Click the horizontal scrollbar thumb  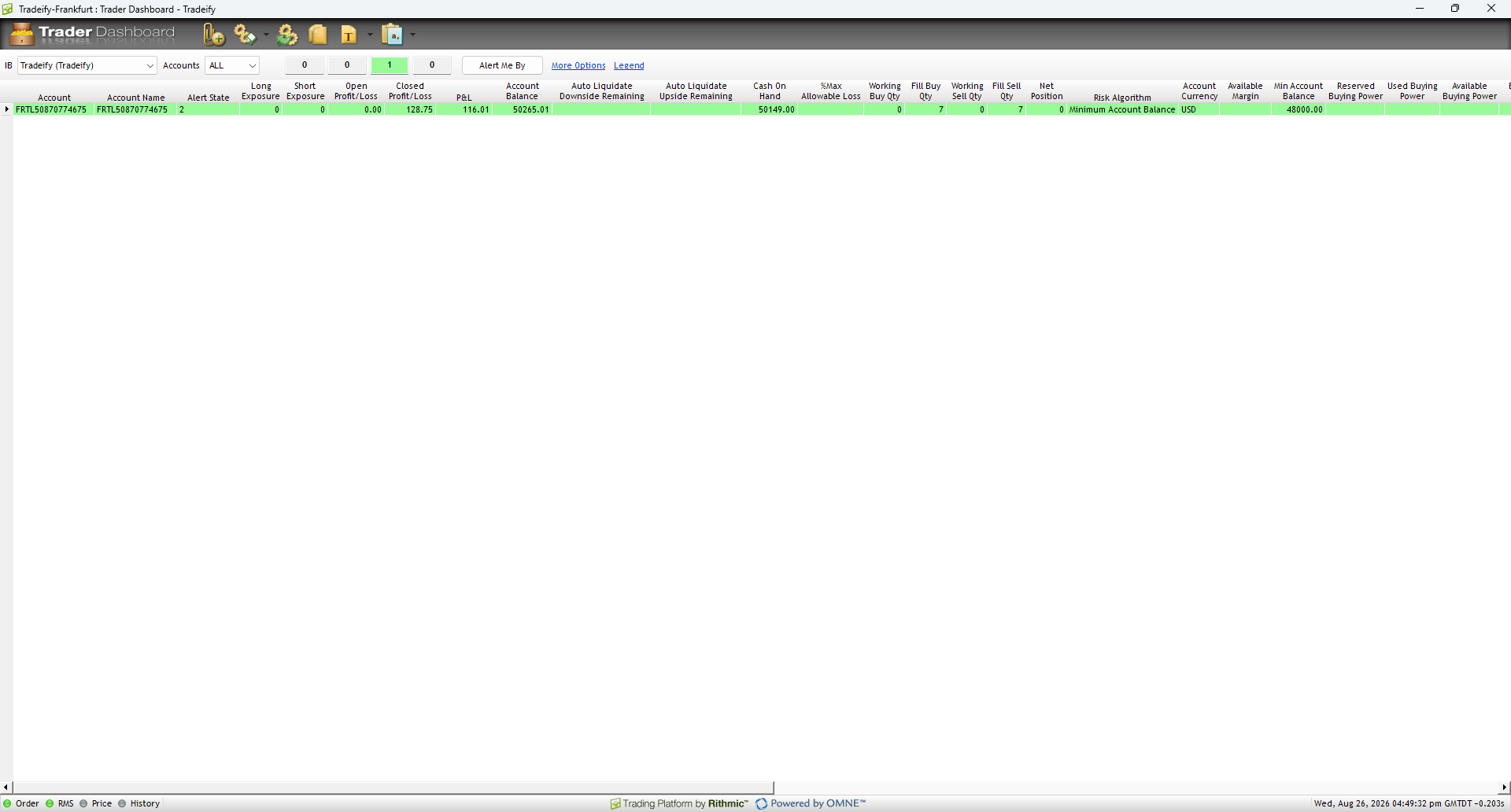[x=393, y=787]
